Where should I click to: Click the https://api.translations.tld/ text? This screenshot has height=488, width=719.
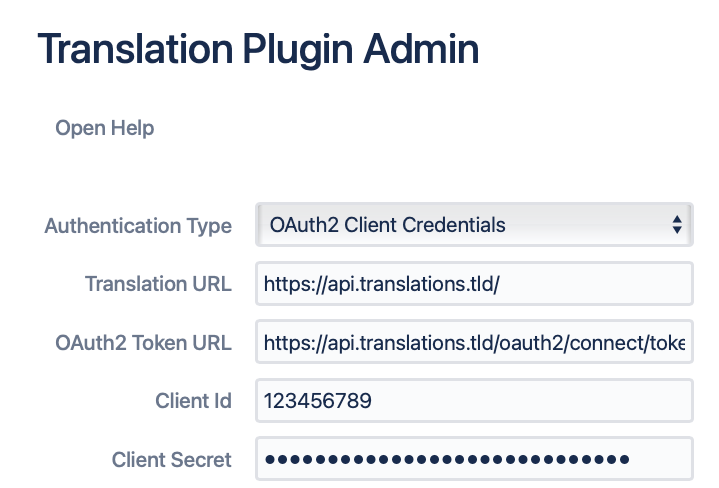point(381,284)
